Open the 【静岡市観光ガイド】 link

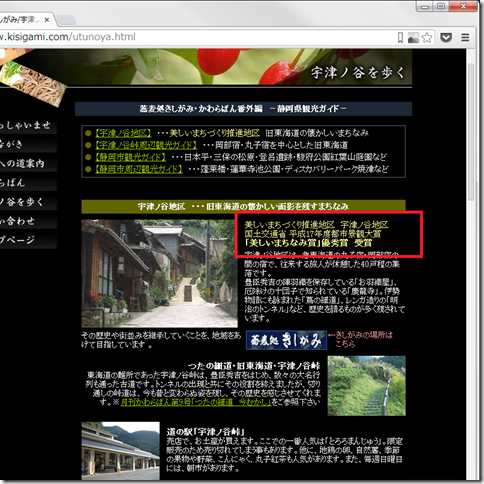pyautogui.click(x=130, y=157)
